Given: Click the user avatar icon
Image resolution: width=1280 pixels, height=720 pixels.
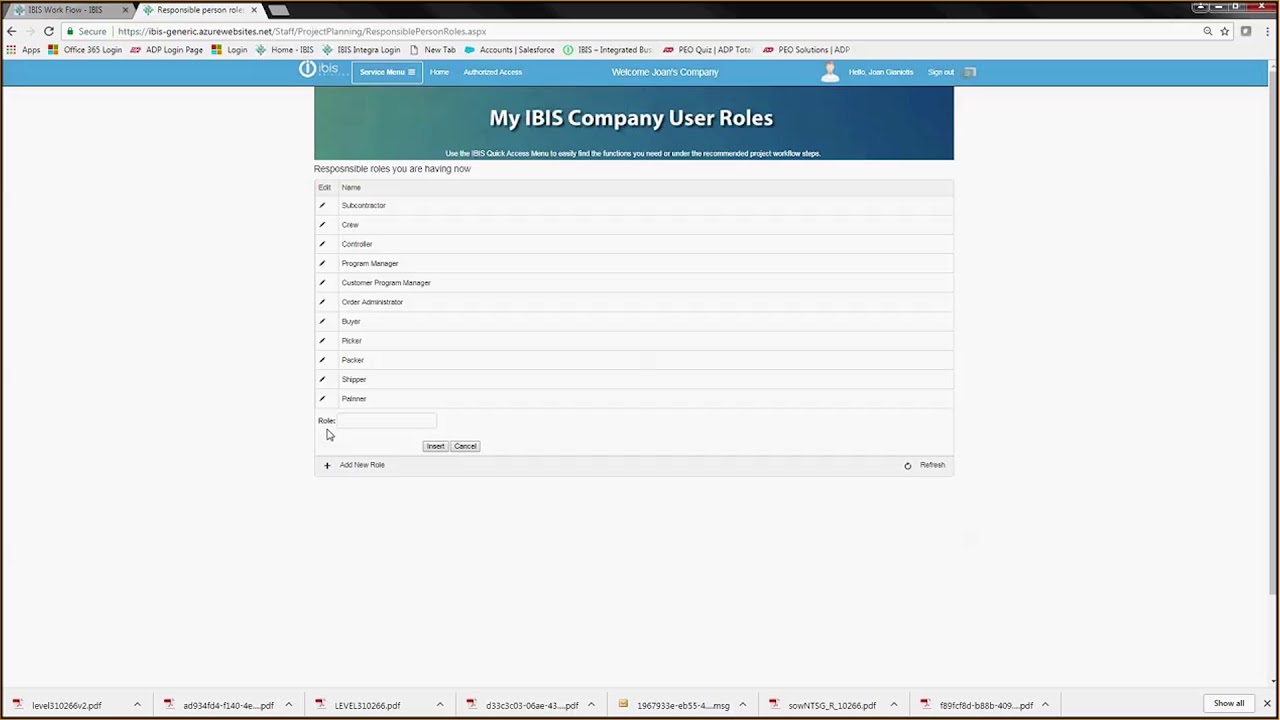Looking at the screenshot, I should pos(829,71).
